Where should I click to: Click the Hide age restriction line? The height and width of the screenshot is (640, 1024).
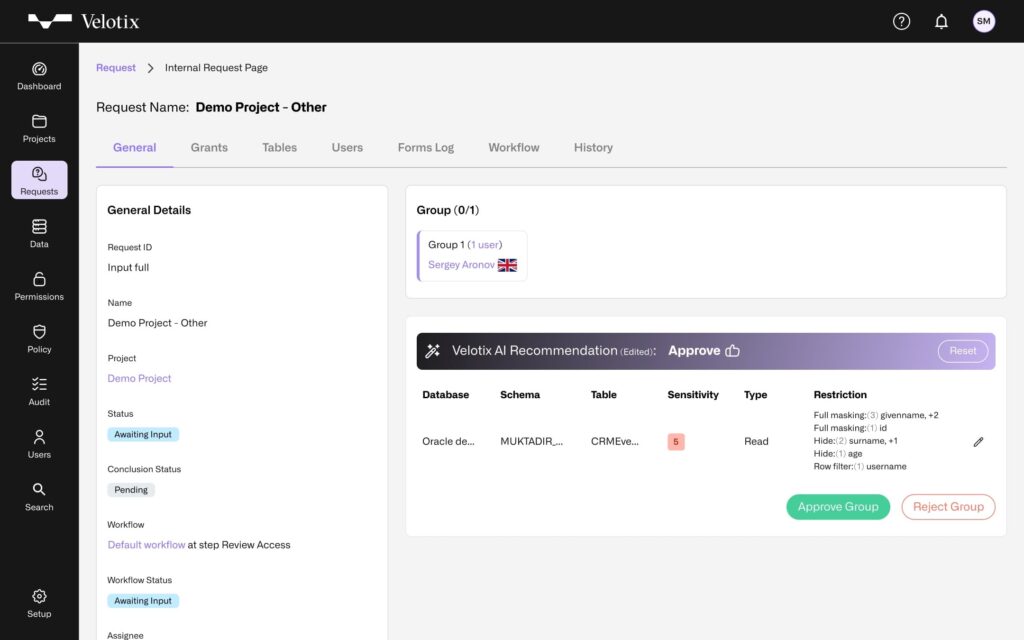point(838,453)
